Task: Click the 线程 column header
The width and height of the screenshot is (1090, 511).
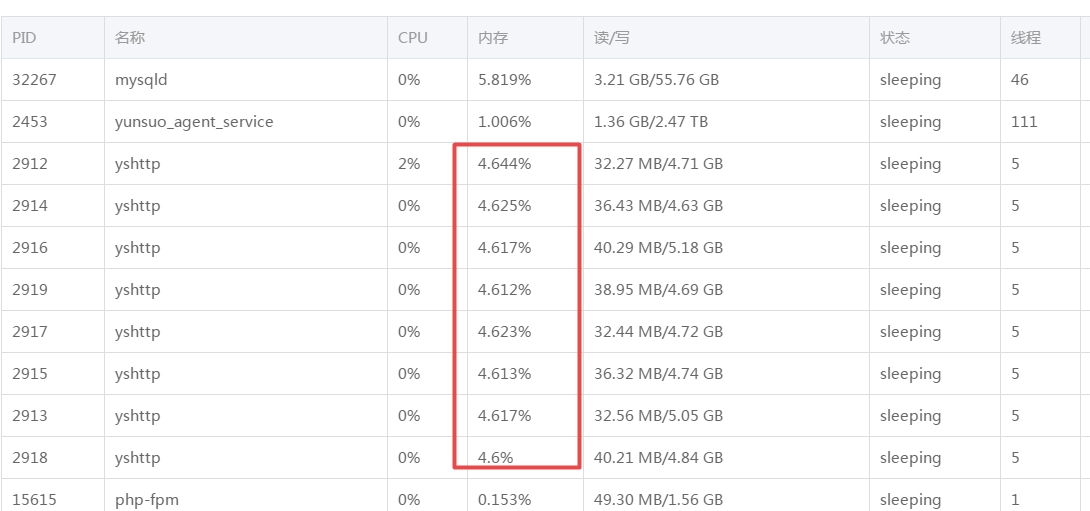Action: pyautogui.click(x=1026, y=38)
